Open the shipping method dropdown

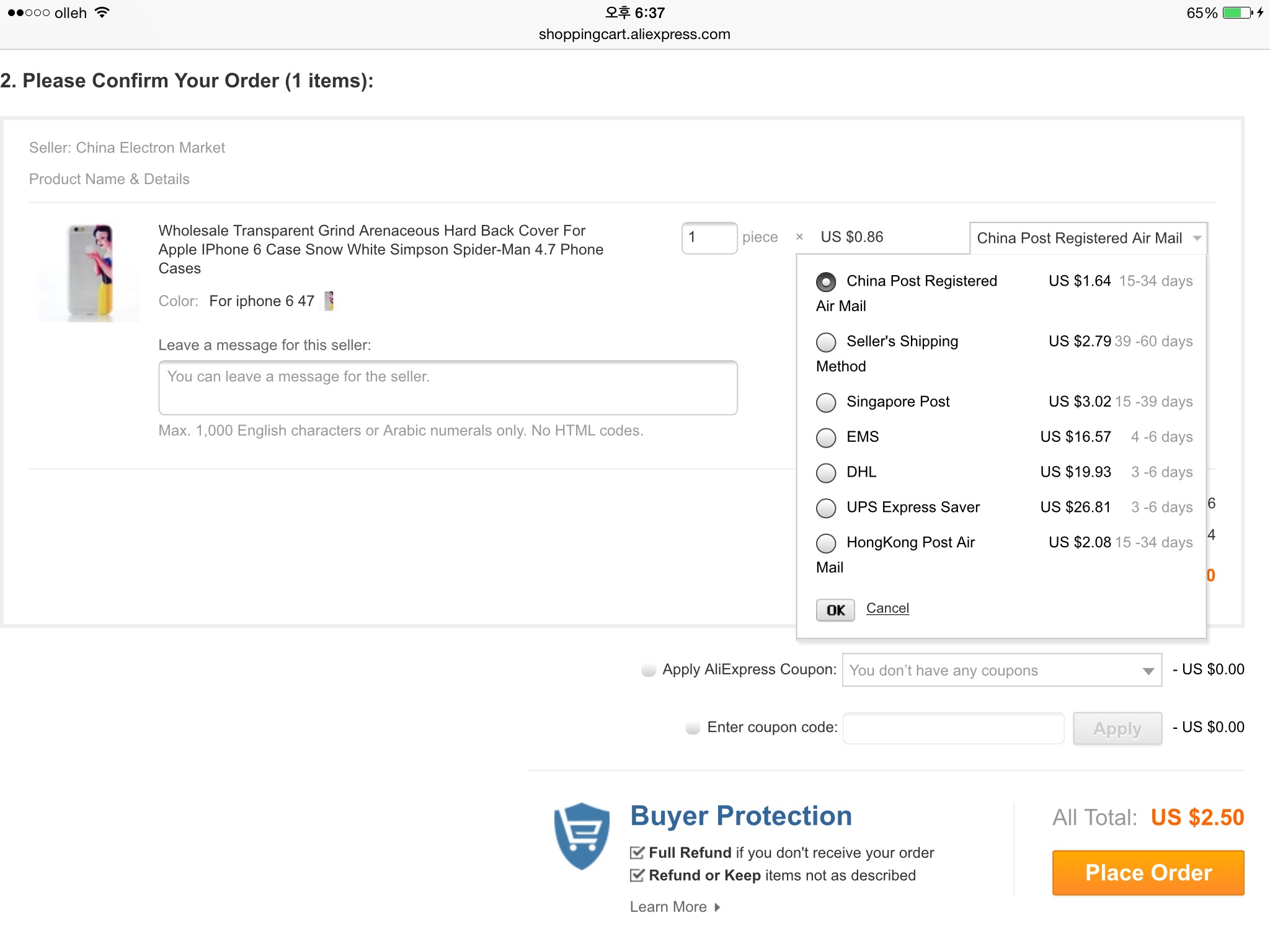(1088, 238)
